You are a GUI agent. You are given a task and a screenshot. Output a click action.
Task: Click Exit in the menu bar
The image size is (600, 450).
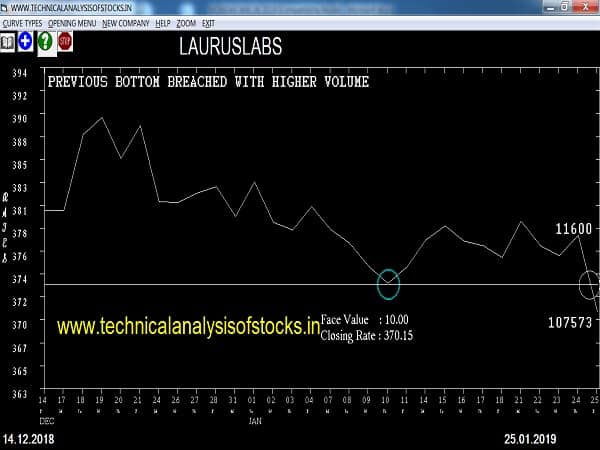[x=208, y=22]
